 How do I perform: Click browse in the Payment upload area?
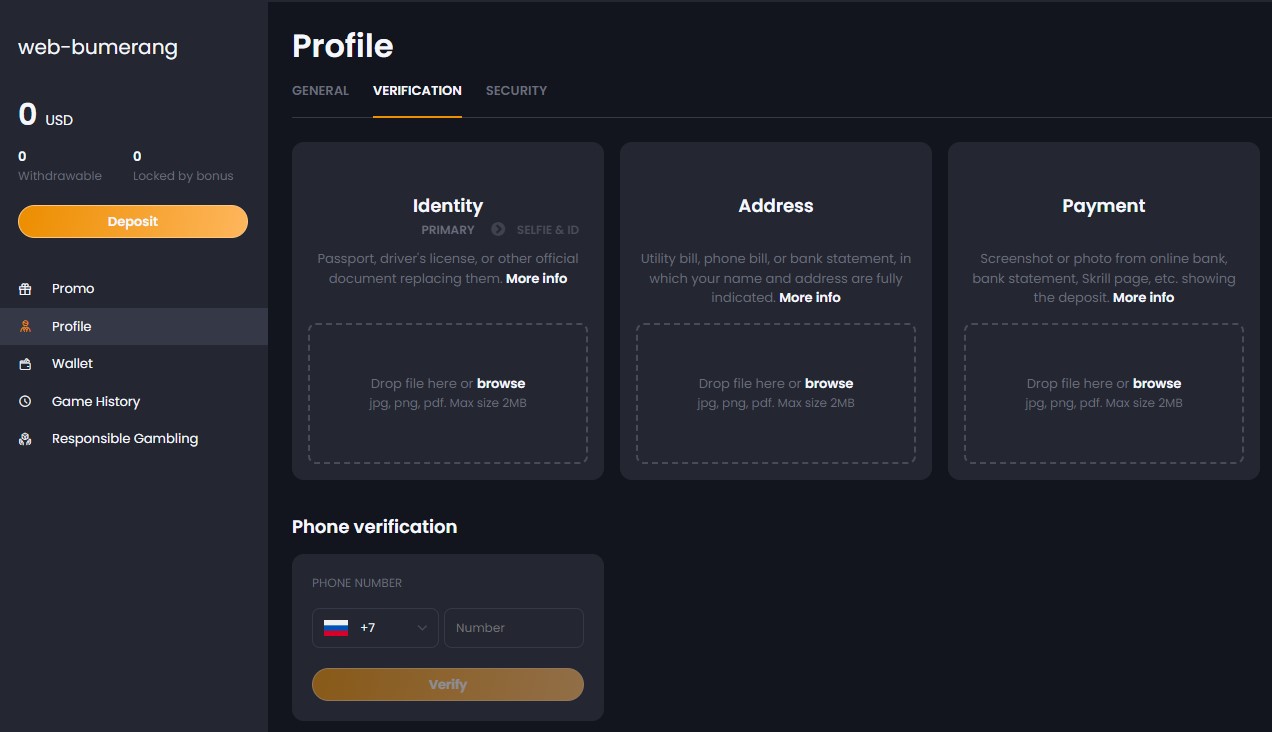[x=1156, y=383]
